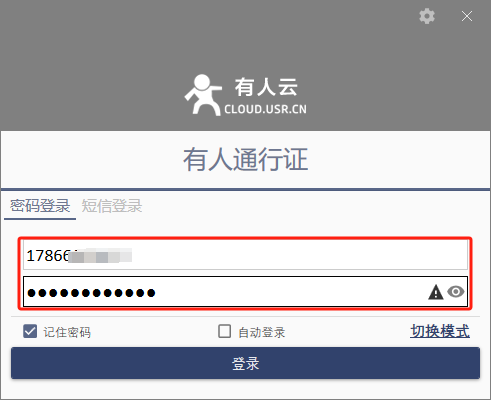Open settings via the gear icon
Image resolution: width=491 pixels, height=400 pixels.
pyautogui.click(x=427, y=16)
